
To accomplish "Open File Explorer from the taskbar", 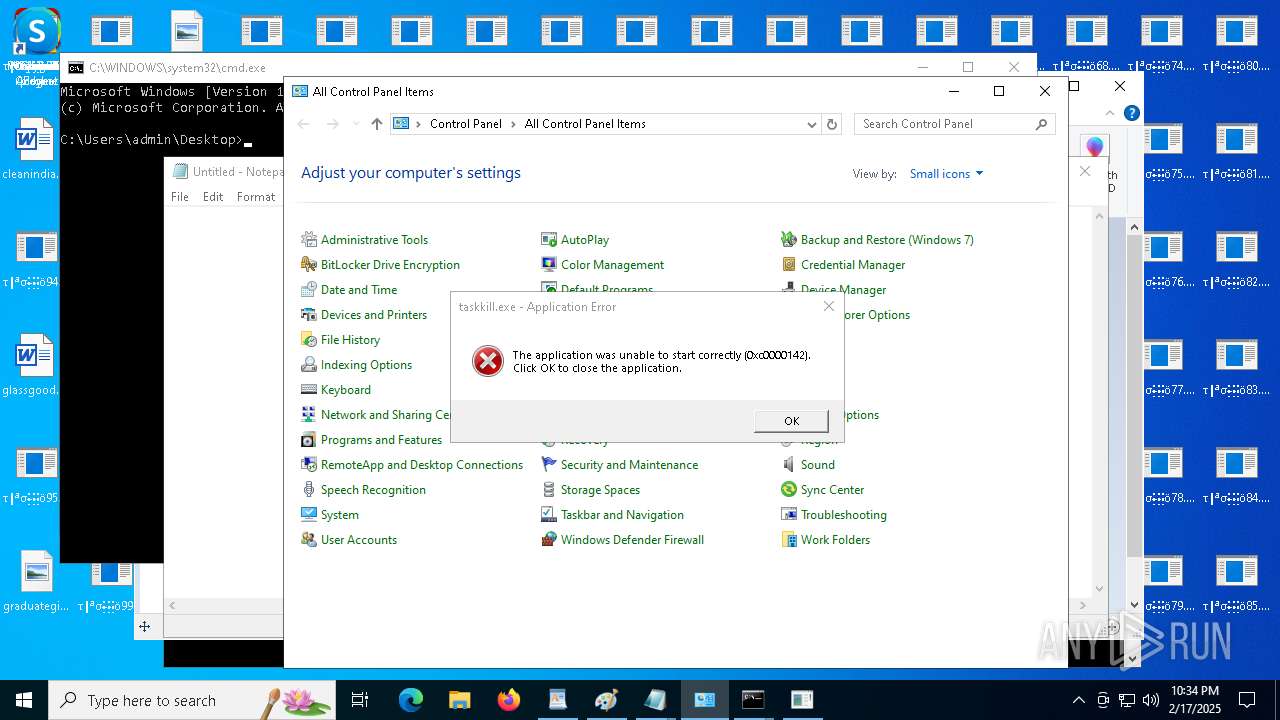I will (x=459, y=700).
